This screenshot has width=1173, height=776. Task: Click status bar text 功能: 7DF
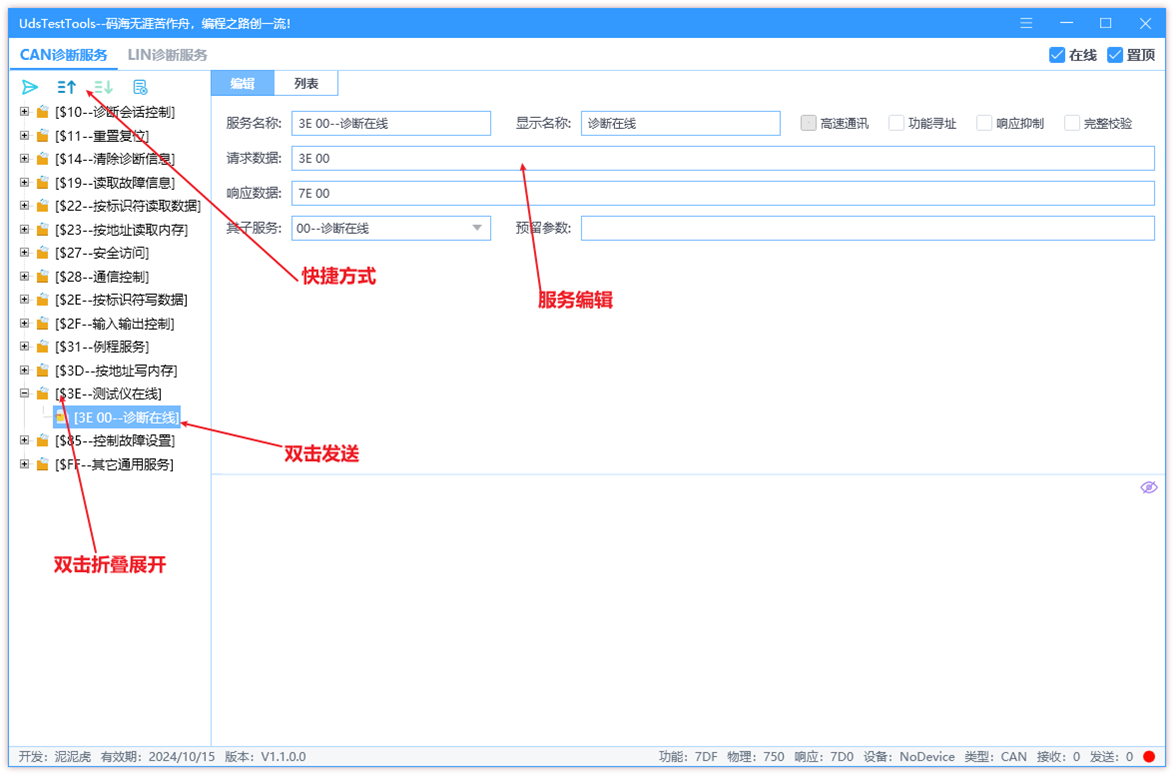click(687, 757)
